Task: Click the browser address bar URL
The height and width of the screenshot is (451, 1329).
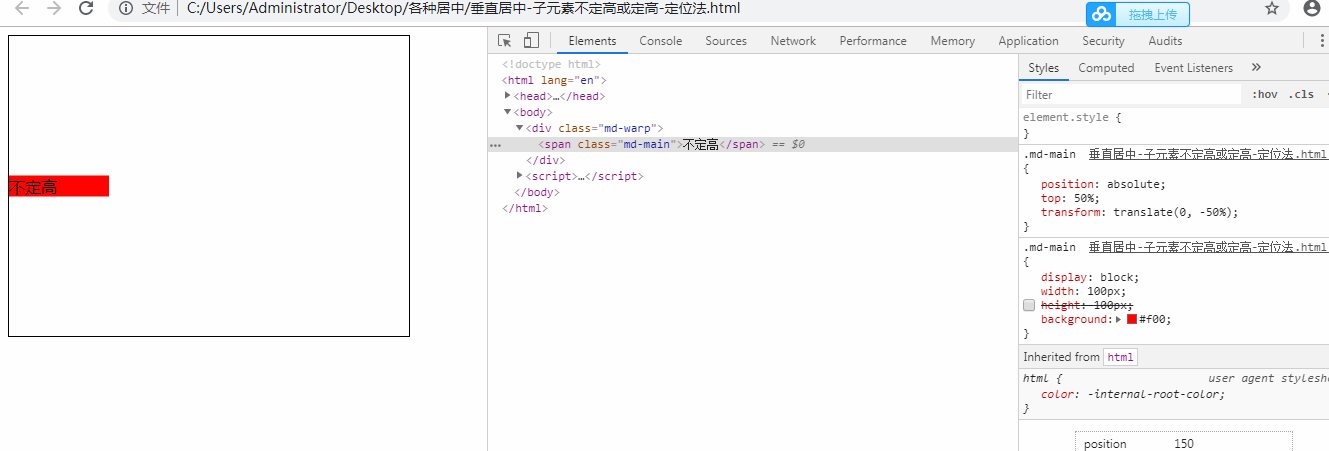Action: (463, 9)
